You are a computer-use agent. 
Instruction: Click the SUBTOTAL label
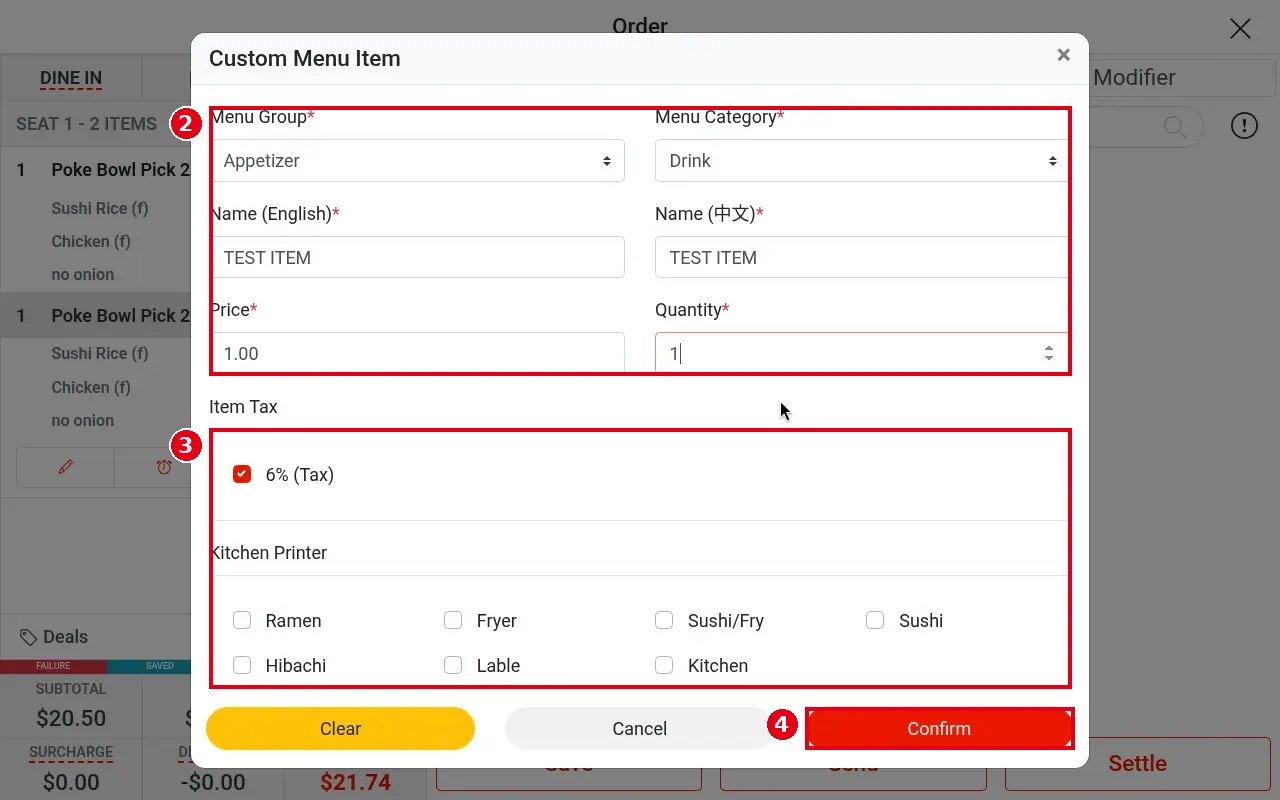pyautogui.click(x=71, y=689)
